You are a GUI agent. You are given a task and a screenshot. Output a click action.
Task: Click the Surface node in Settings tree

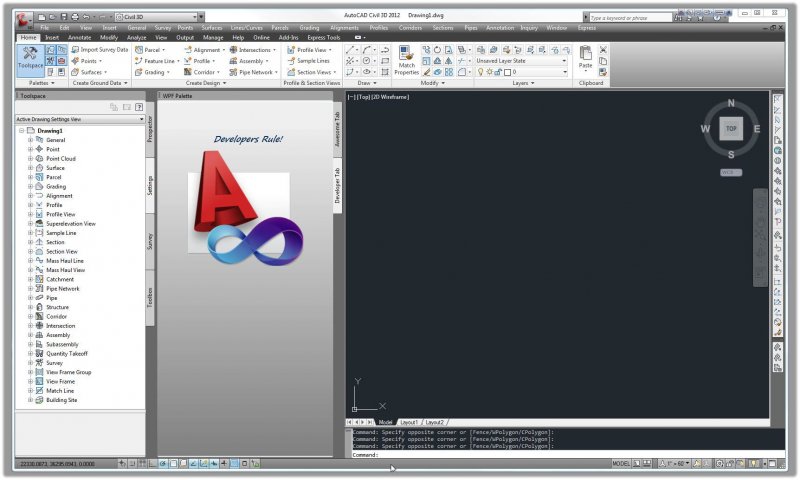click(x=55, y=168)
